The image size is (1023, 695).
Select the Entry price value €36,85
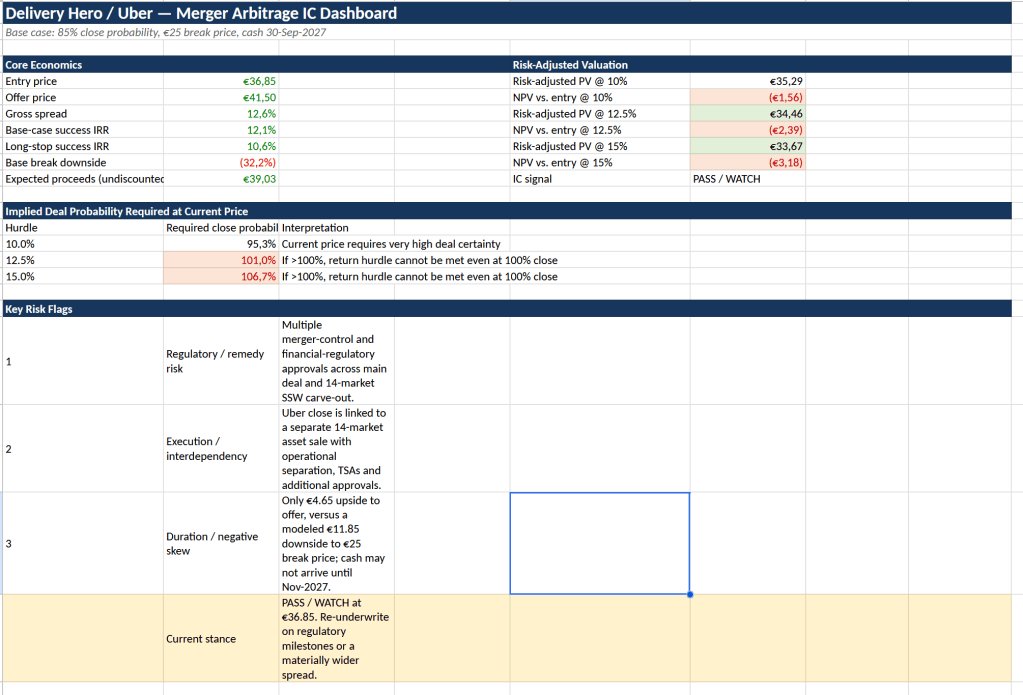(221, 81)
